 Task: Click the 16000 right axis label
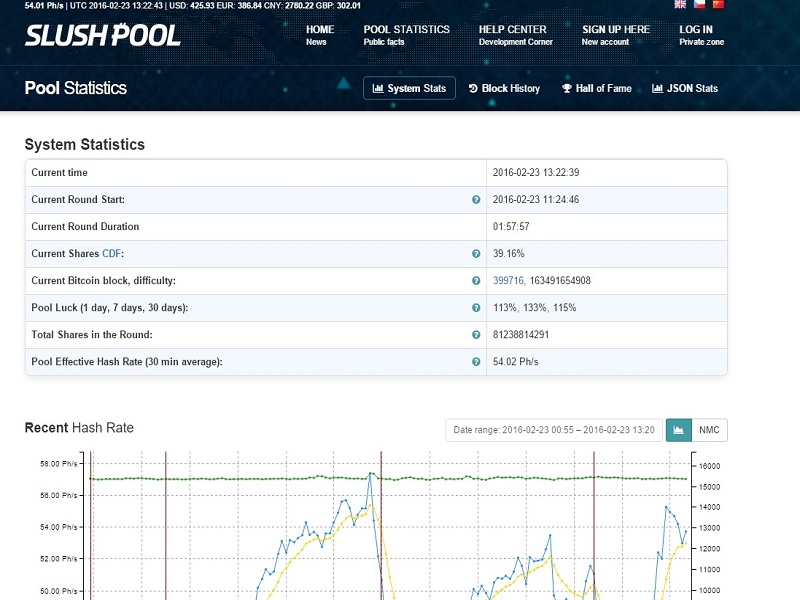pyautogui.click(x=710, y=466)
